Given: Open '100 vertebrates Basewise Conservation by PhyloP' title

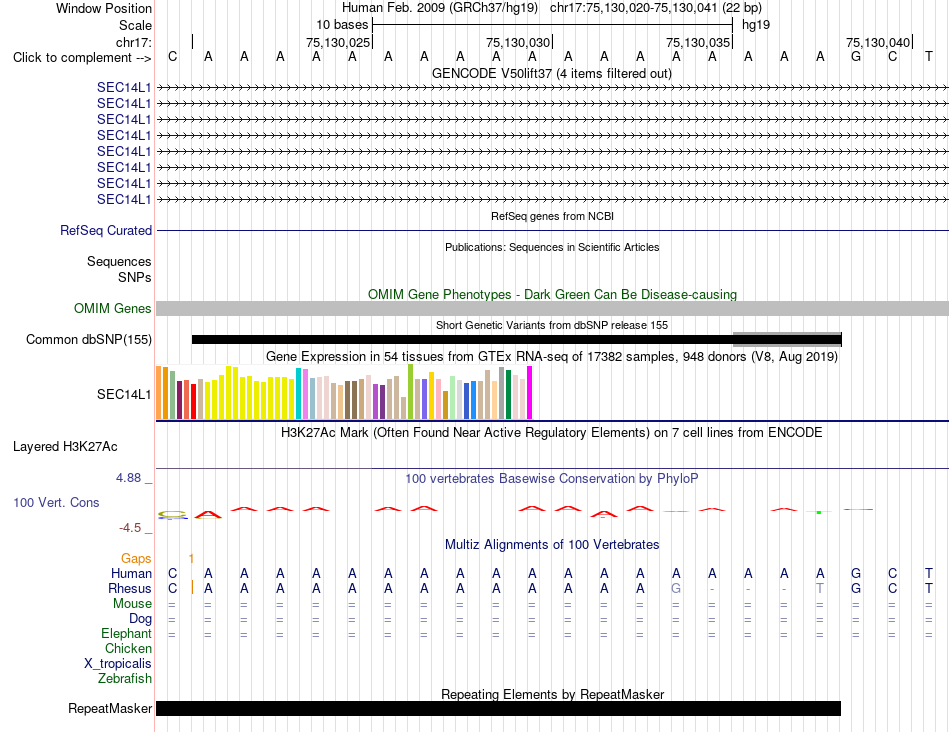Looking at the screenshot, I should tap(552, 479).
